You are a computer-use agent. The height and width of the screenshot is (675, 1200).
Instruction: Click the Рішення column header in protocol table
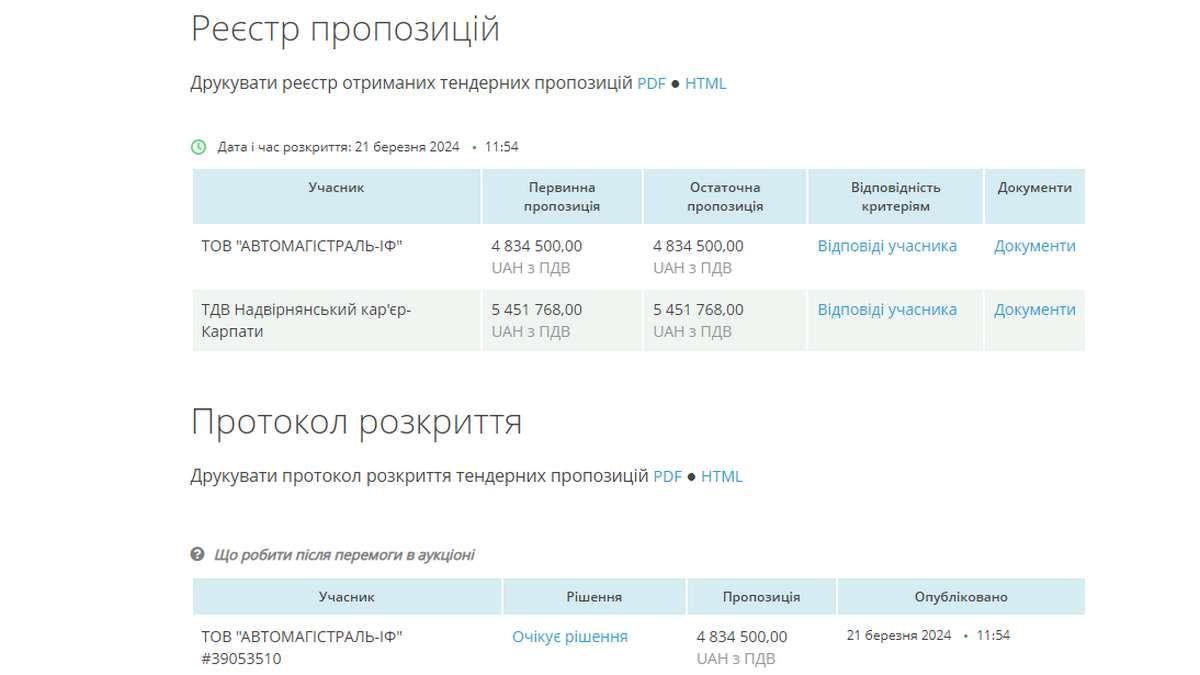595,595
